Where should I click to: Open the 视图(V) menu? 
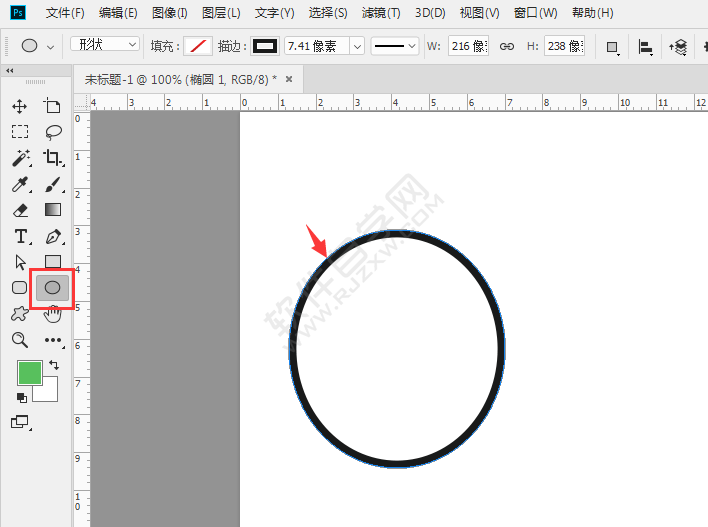tap(480, 13)
